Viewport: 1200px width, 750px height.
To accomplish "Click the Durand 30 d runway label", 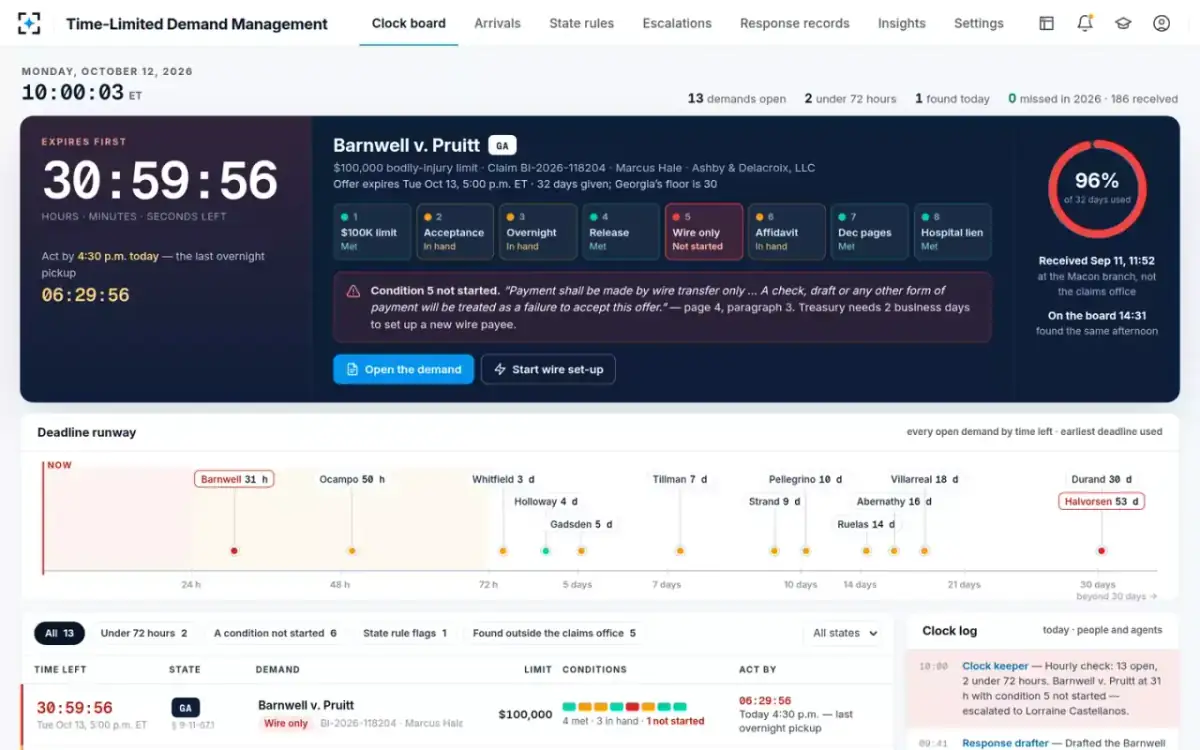I will point(1101,479).
